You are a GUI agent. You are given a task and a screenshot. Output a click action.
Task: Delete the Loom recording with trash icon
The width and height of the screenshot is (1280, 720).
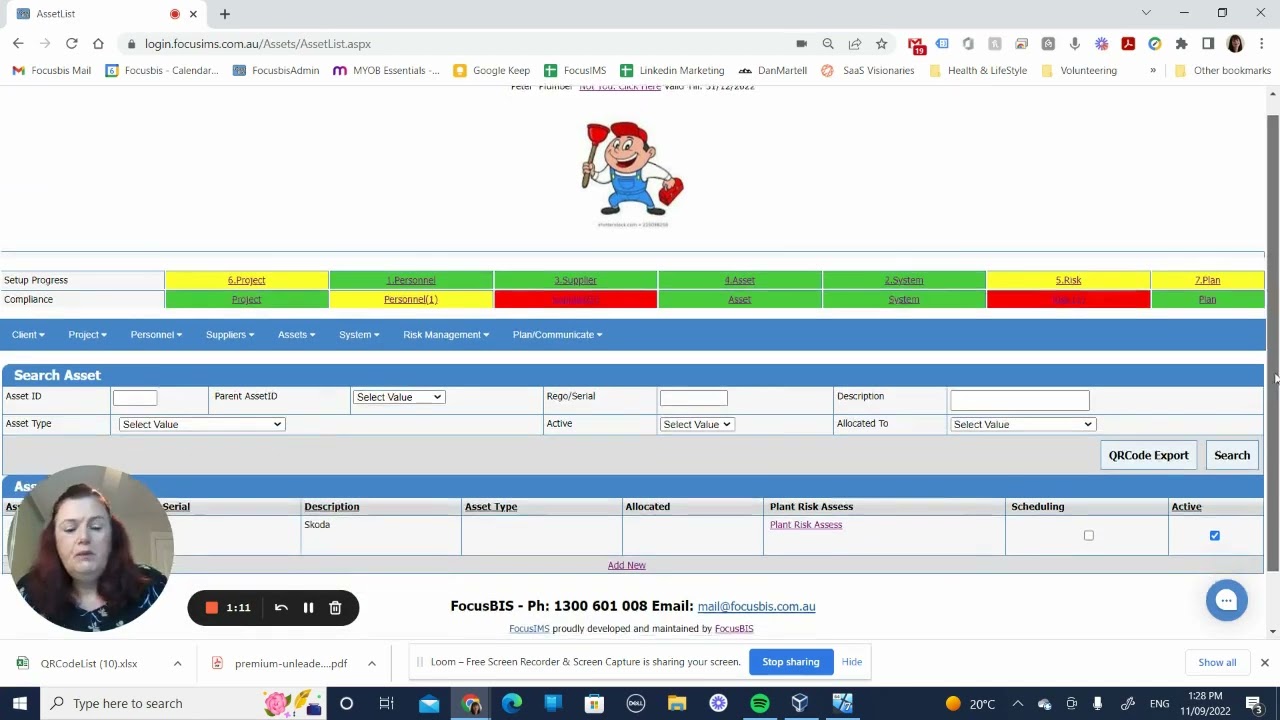click(335, 608)
